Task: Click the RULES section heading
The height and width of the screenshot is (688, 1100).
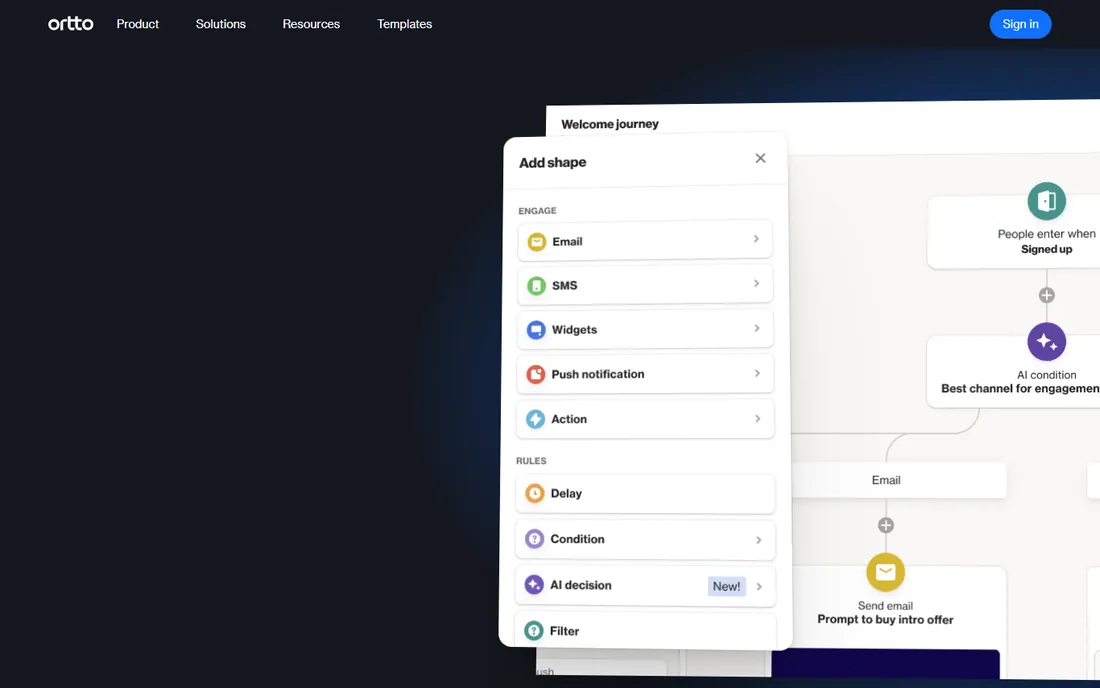Action: click(x=531, y=461)
